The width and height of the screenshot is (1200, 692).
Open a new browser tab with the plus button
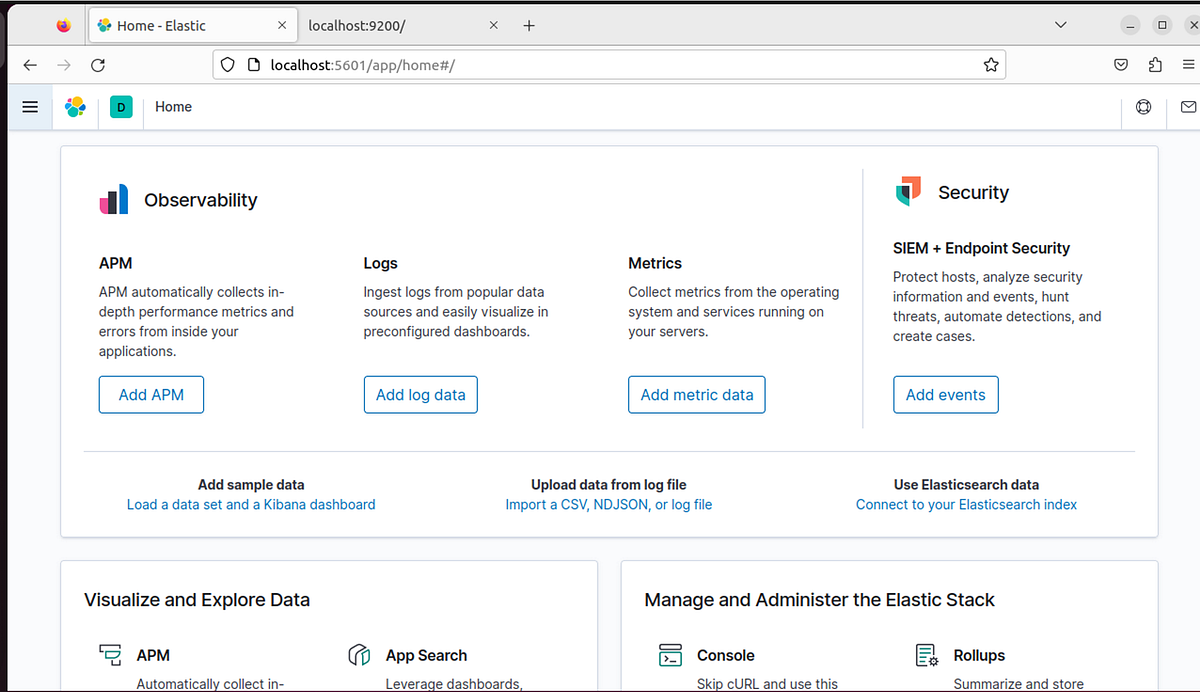pyautogui.click(x=529, y=24)
